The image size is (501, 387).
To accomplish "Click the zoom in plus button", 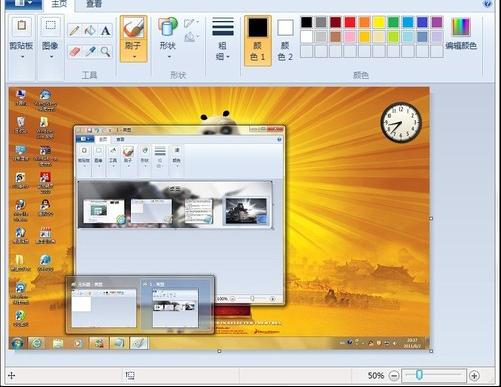I will click(474, 376).
